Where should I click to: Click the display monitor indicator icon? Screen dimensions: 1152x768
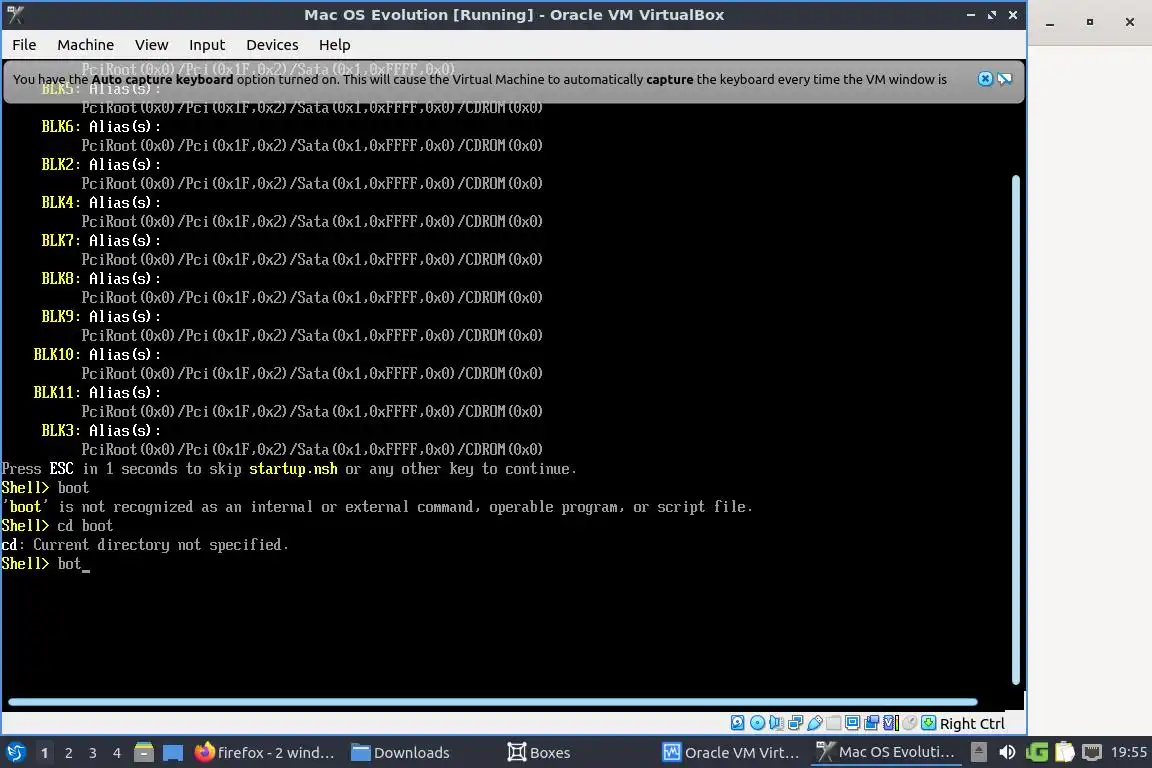coord(852,723)
